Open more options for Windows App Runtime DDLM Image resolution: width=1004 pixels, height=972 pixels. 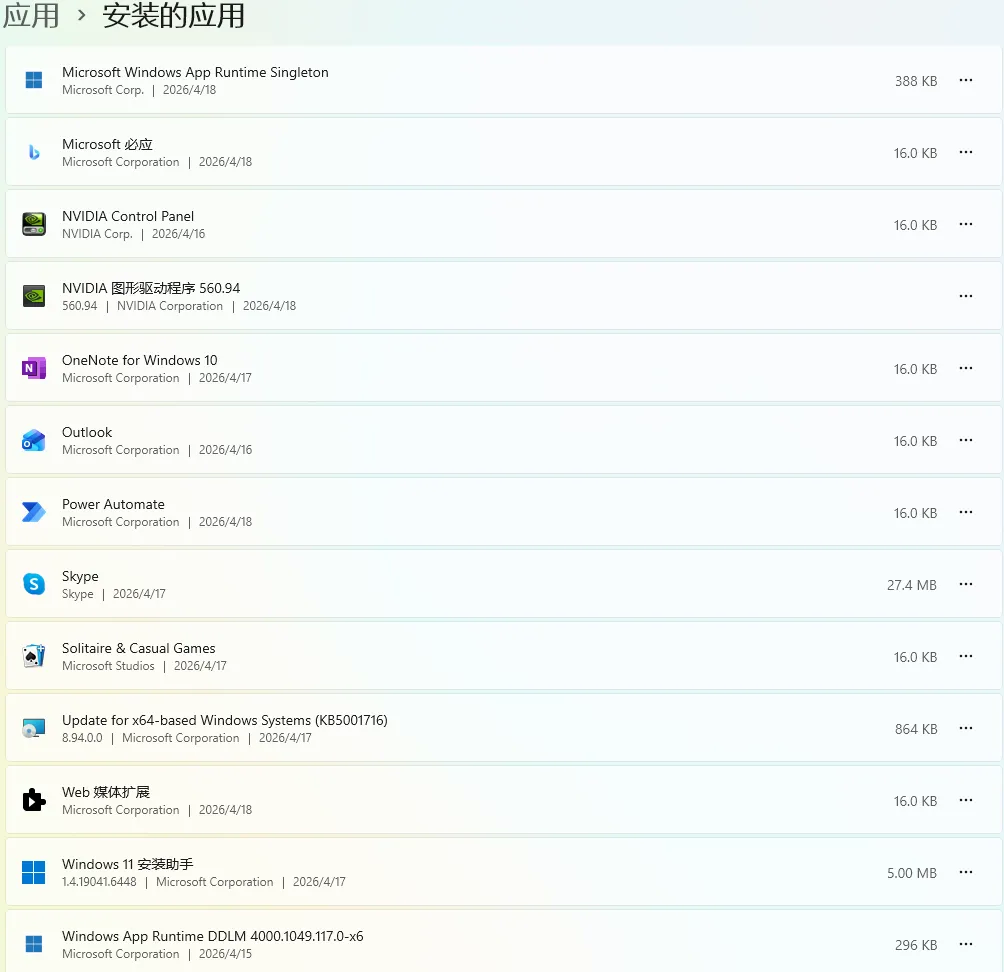point(966,944)
